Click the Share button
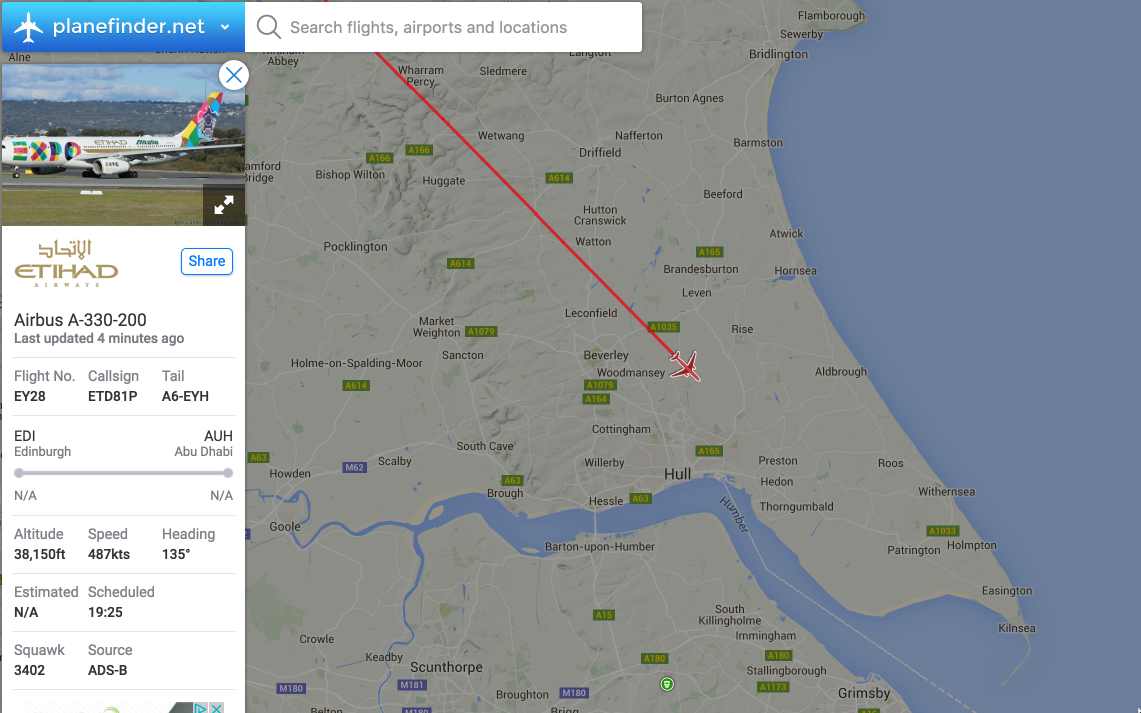The height and width of the screenshot is (713, 1141). pyautogui.click(x=207, y=261)
